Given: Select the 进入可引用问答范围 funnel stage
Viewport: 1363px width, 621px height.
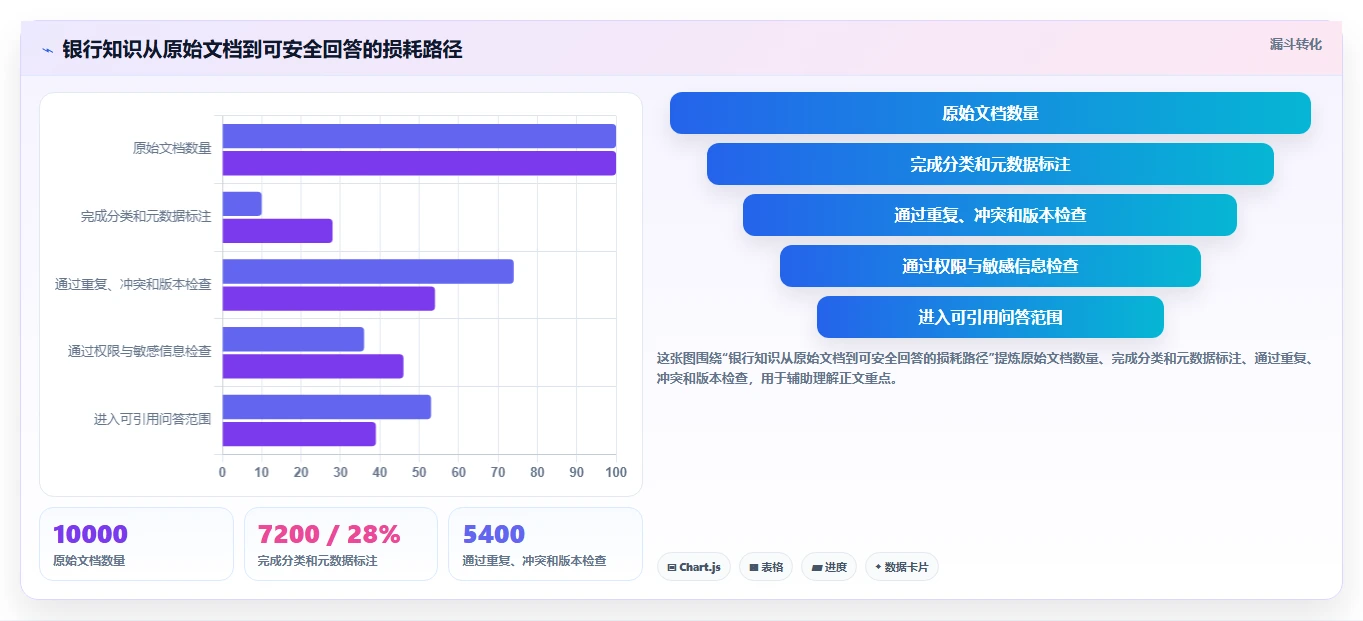Looking at the screenshot, I should (x=990, y=317).
